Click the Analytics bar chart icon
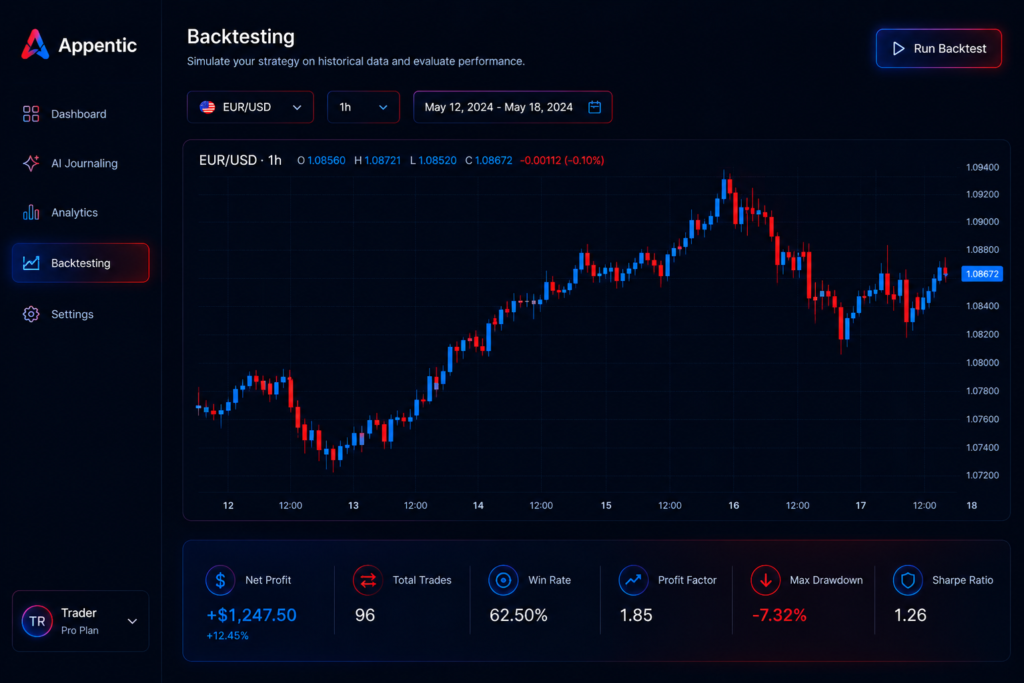1024x683 pixels. (x=31, y=212)
